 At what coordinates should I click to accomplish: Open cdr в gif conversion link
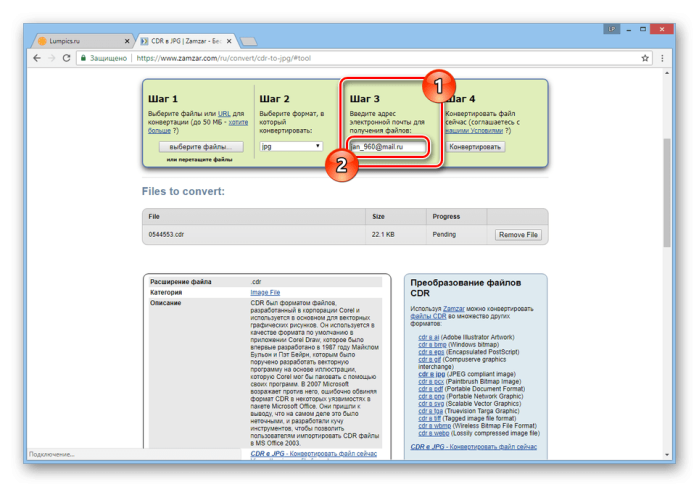[429, 359]
